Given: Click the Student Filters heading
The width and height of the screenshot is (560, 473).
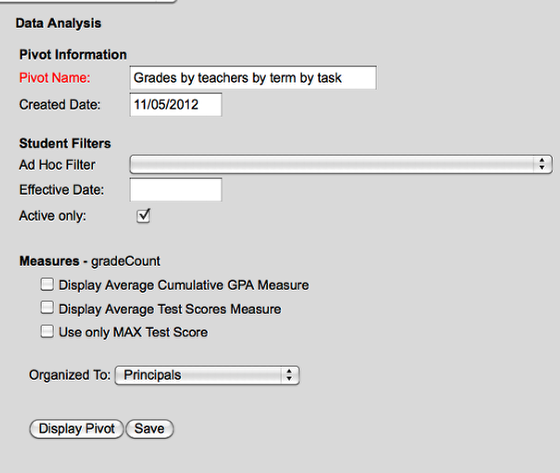Looking at the screenshot, I should pyautogui.click(x=65, y=143).
